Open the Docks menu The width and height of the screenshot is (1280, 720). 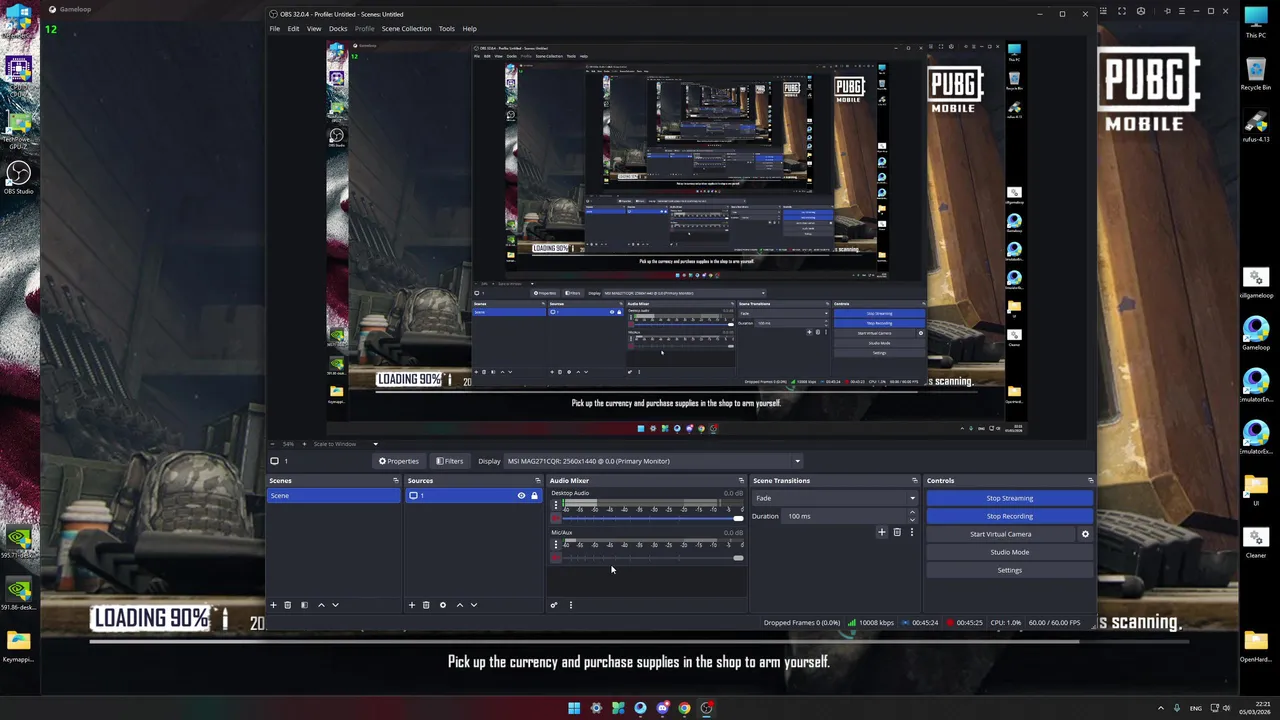[x=338, y=29]
